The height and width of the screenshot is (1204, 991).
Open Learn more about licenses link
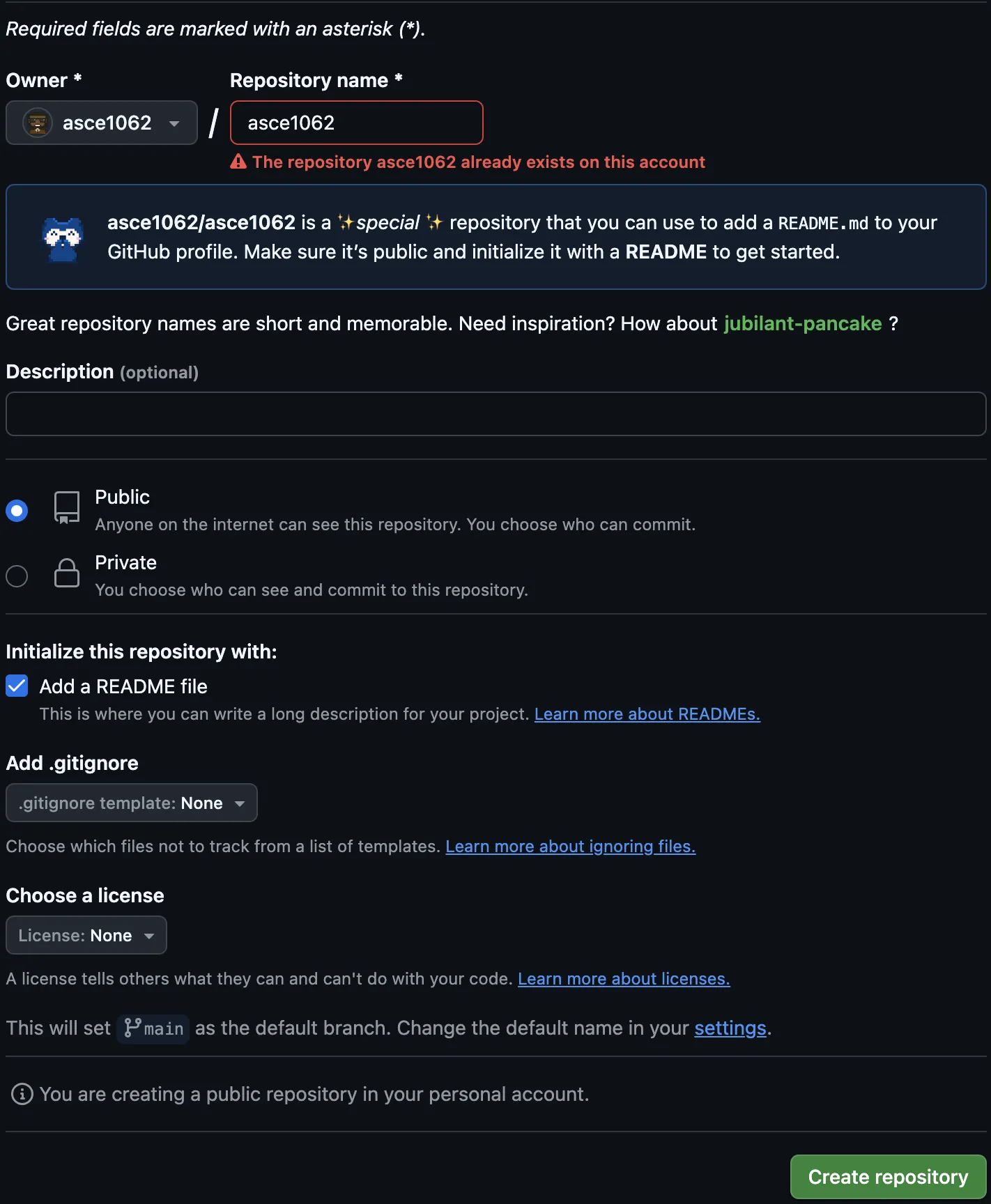[x=624, y=979]
